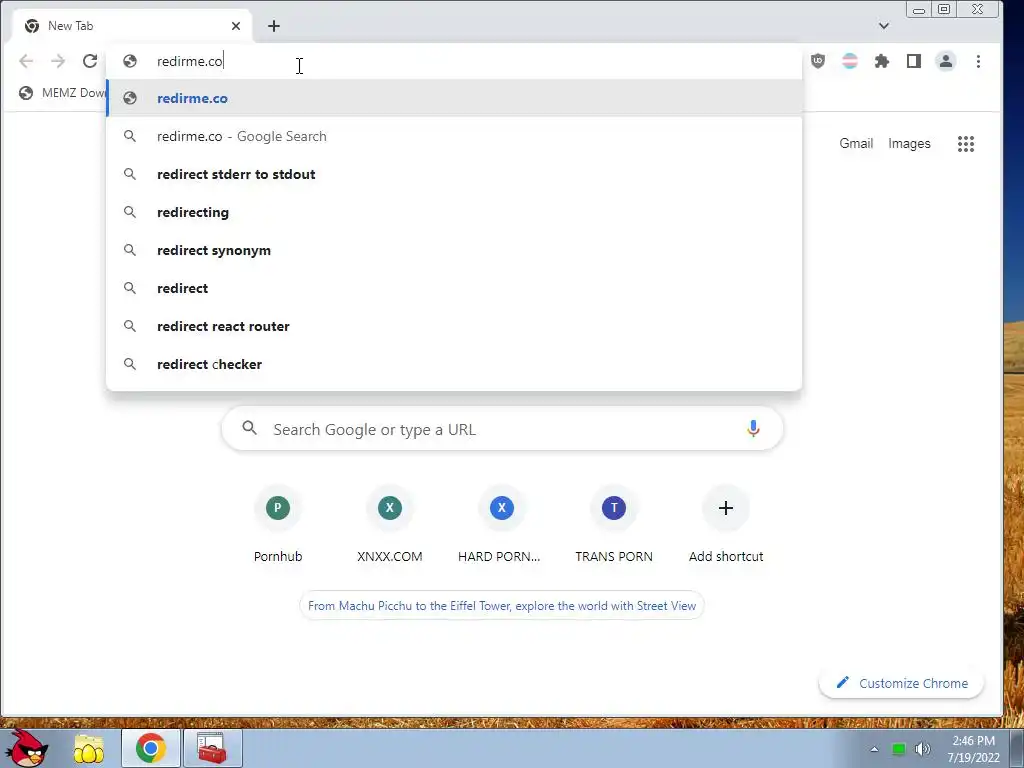Choose 'redirect stderr to stdout' suggestion
This screenshot has height=768, width=1024.
coord(454,174)
